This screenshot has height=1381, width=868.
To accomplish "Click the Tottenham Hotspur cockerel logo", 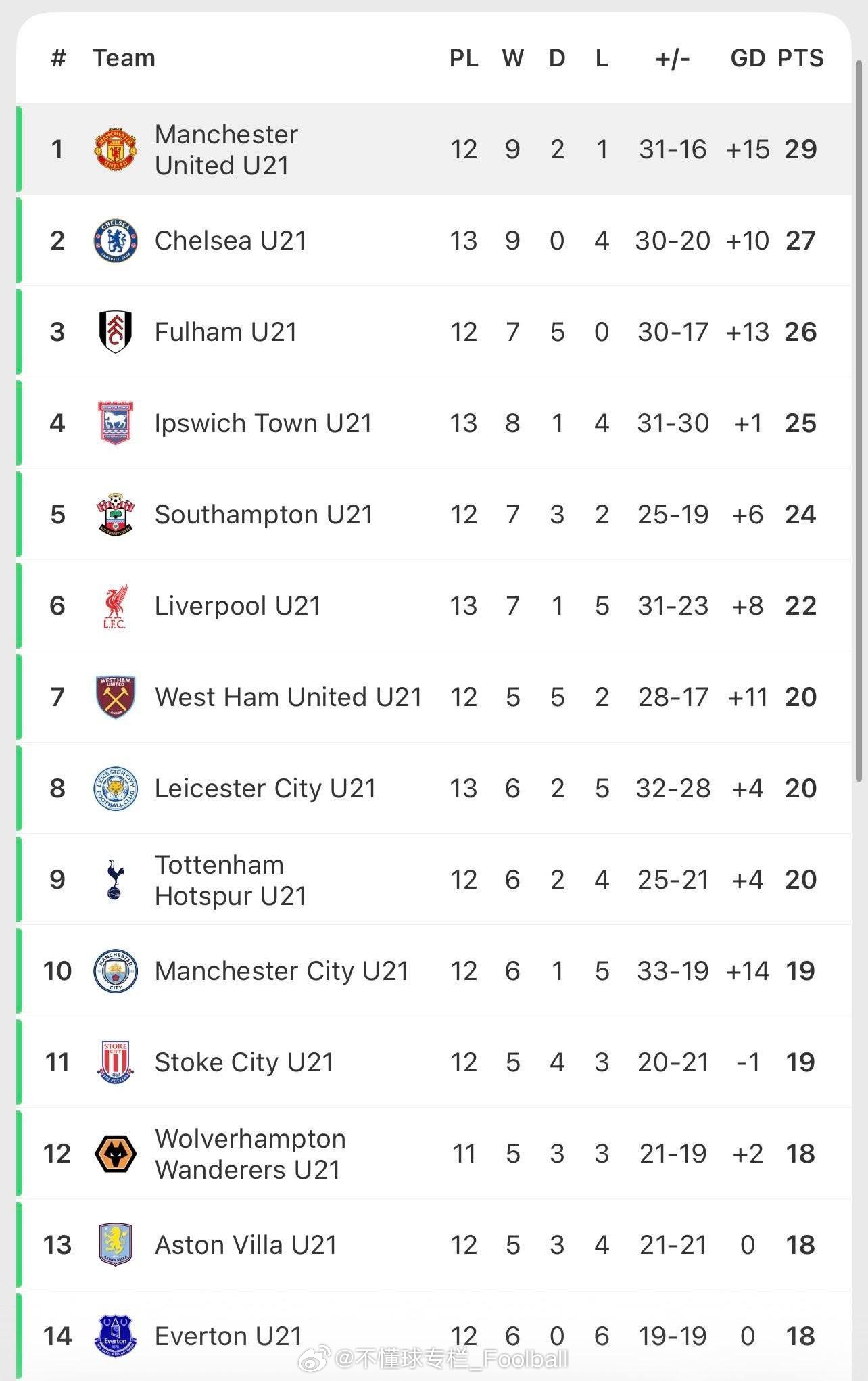I will [116, 880].
